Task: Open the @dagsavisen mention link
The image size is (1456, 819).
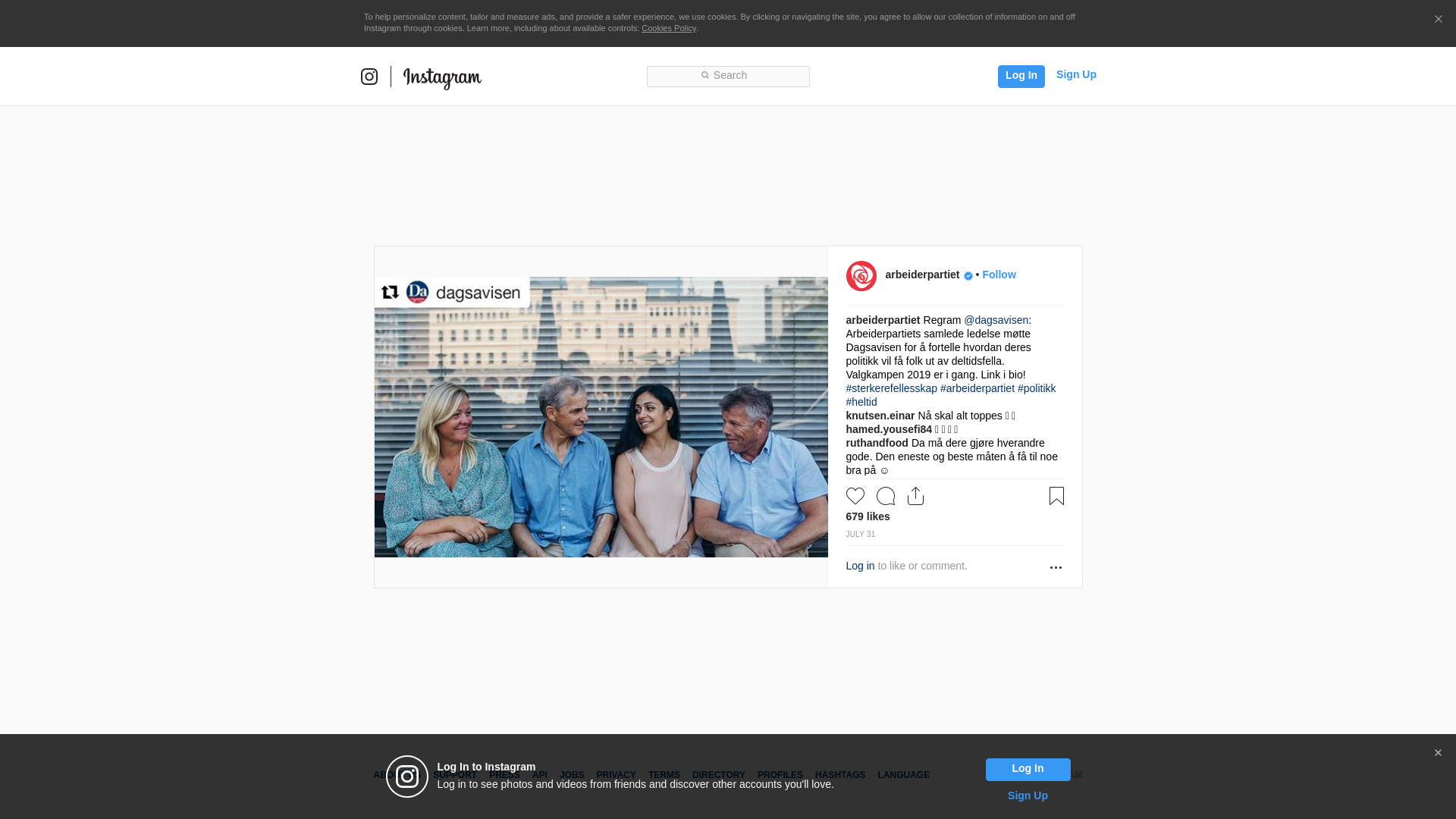Action: [x=996, y=320]
